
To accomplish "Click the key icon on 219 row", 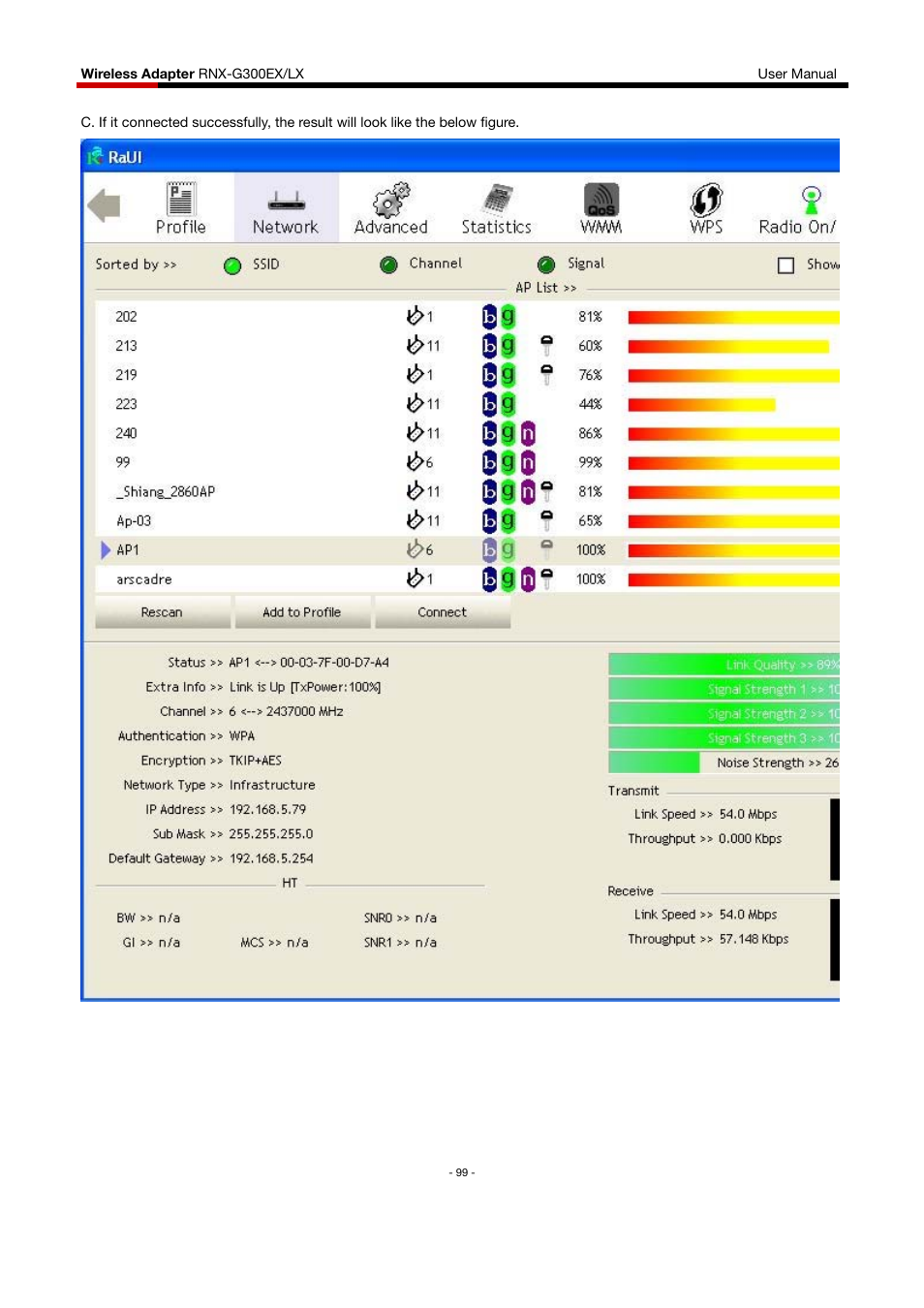I will (547, 375).
